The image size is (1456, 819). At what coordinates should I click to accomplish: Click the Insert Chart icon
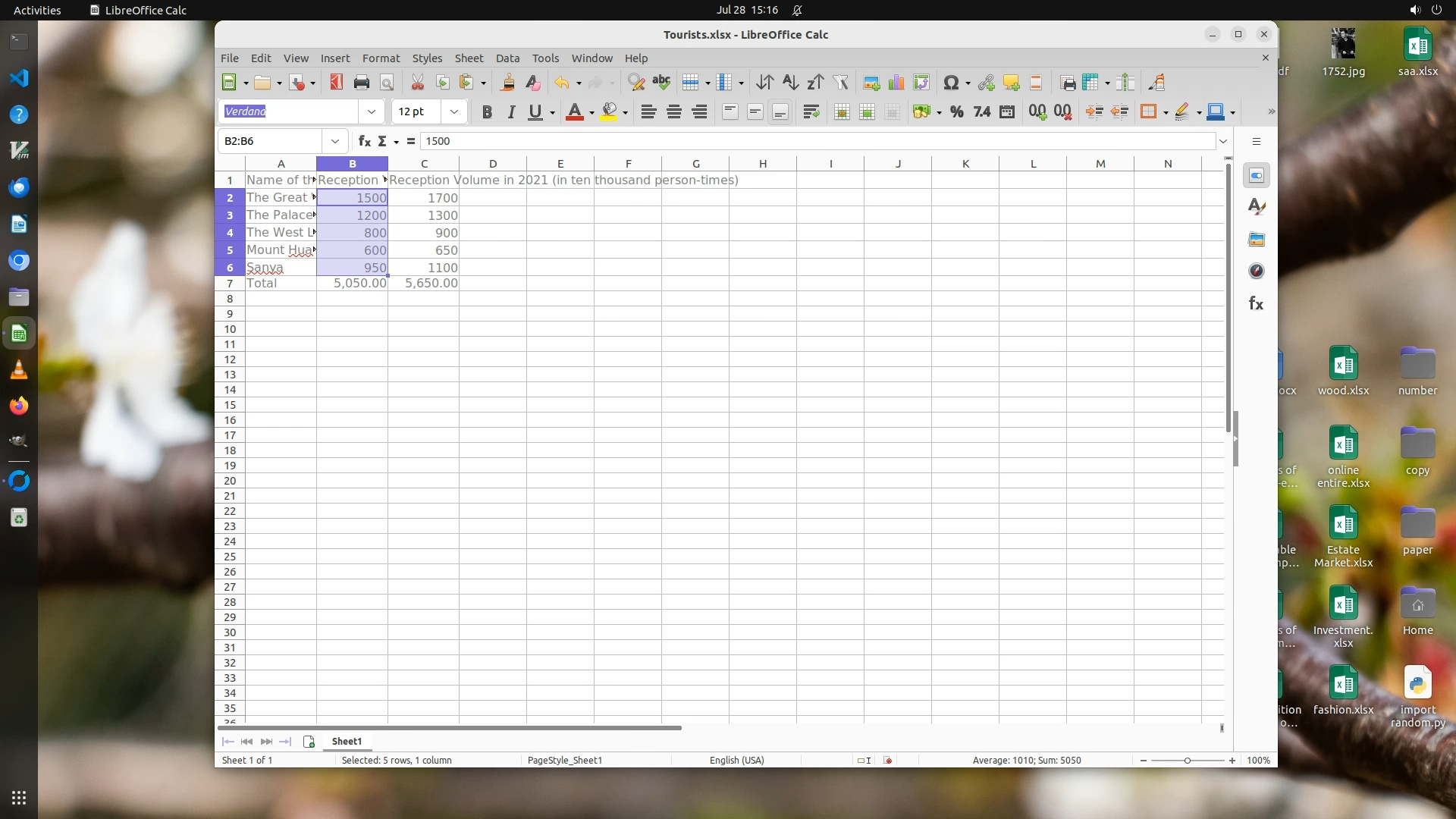click(x=896, y=83)
